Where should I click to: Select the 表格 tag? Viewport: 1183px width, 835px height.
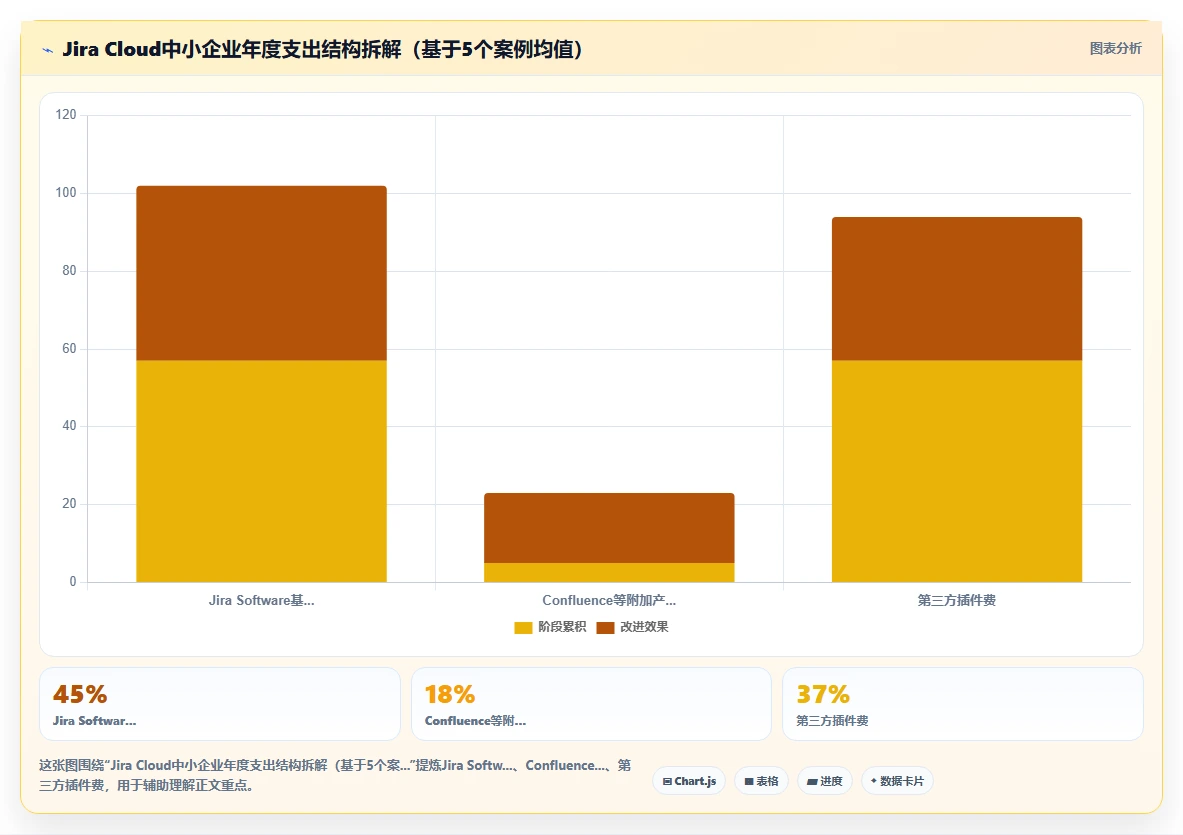click(761, 781)
